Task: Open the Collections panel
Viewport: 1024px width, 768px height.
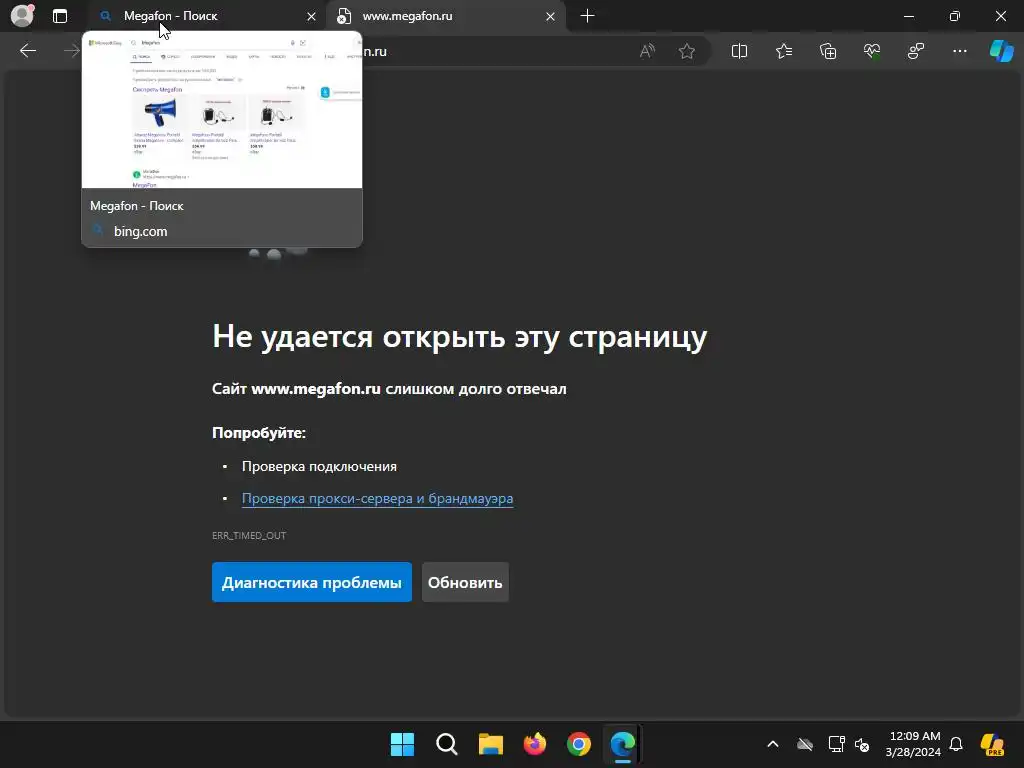Action: [827, 51]
